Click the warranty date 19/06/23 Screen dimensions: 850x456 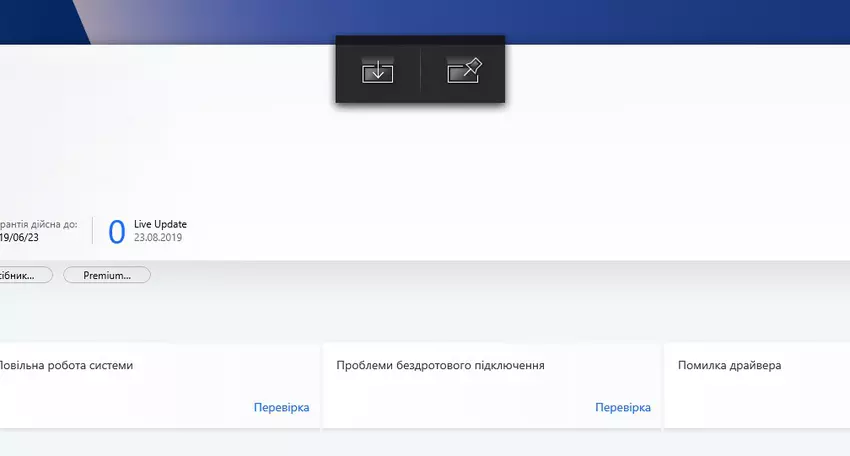click(x=20, y=238)
